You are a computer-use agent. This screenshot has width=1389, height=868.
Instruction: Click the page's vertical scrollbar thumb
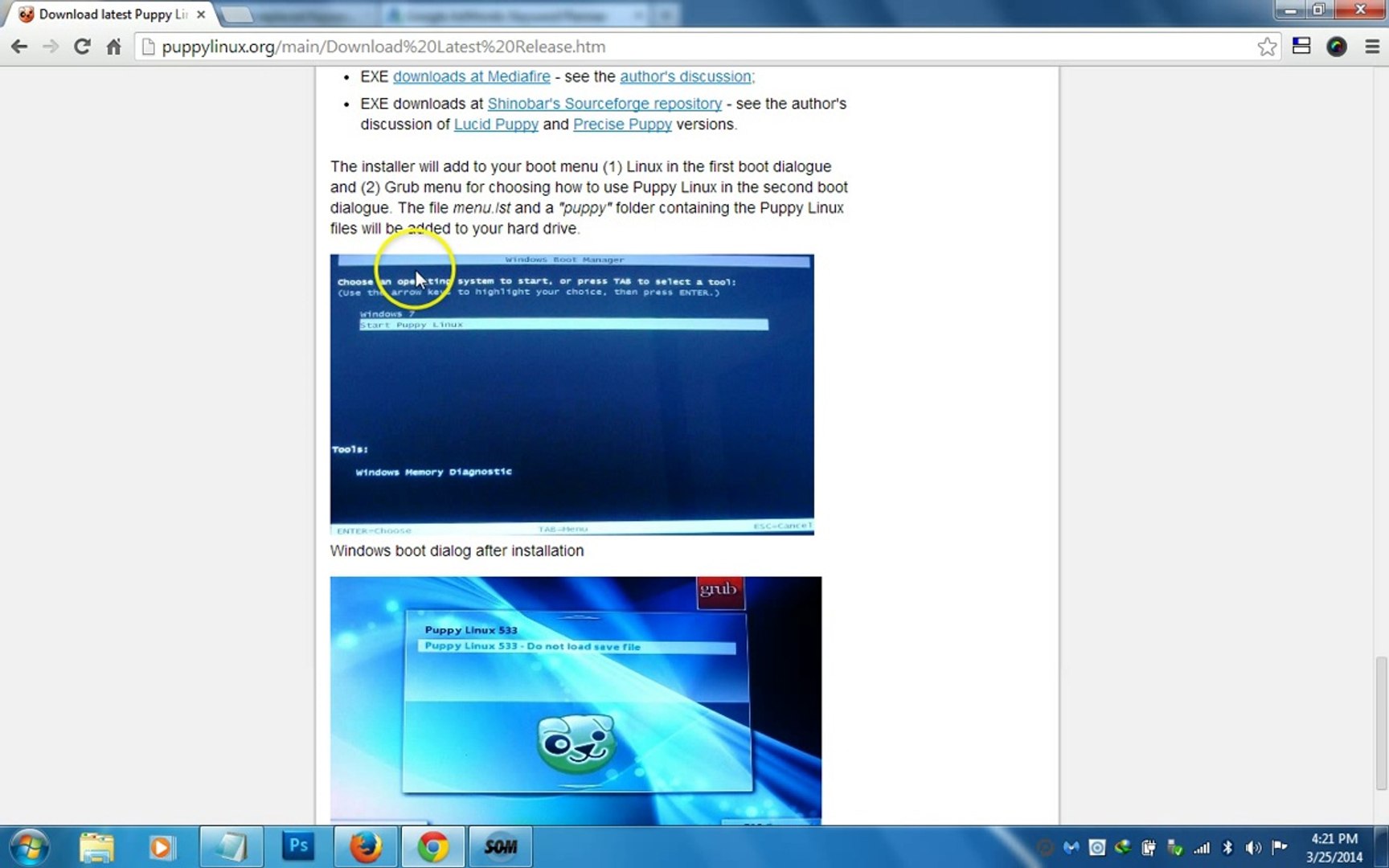[1381, 723]
